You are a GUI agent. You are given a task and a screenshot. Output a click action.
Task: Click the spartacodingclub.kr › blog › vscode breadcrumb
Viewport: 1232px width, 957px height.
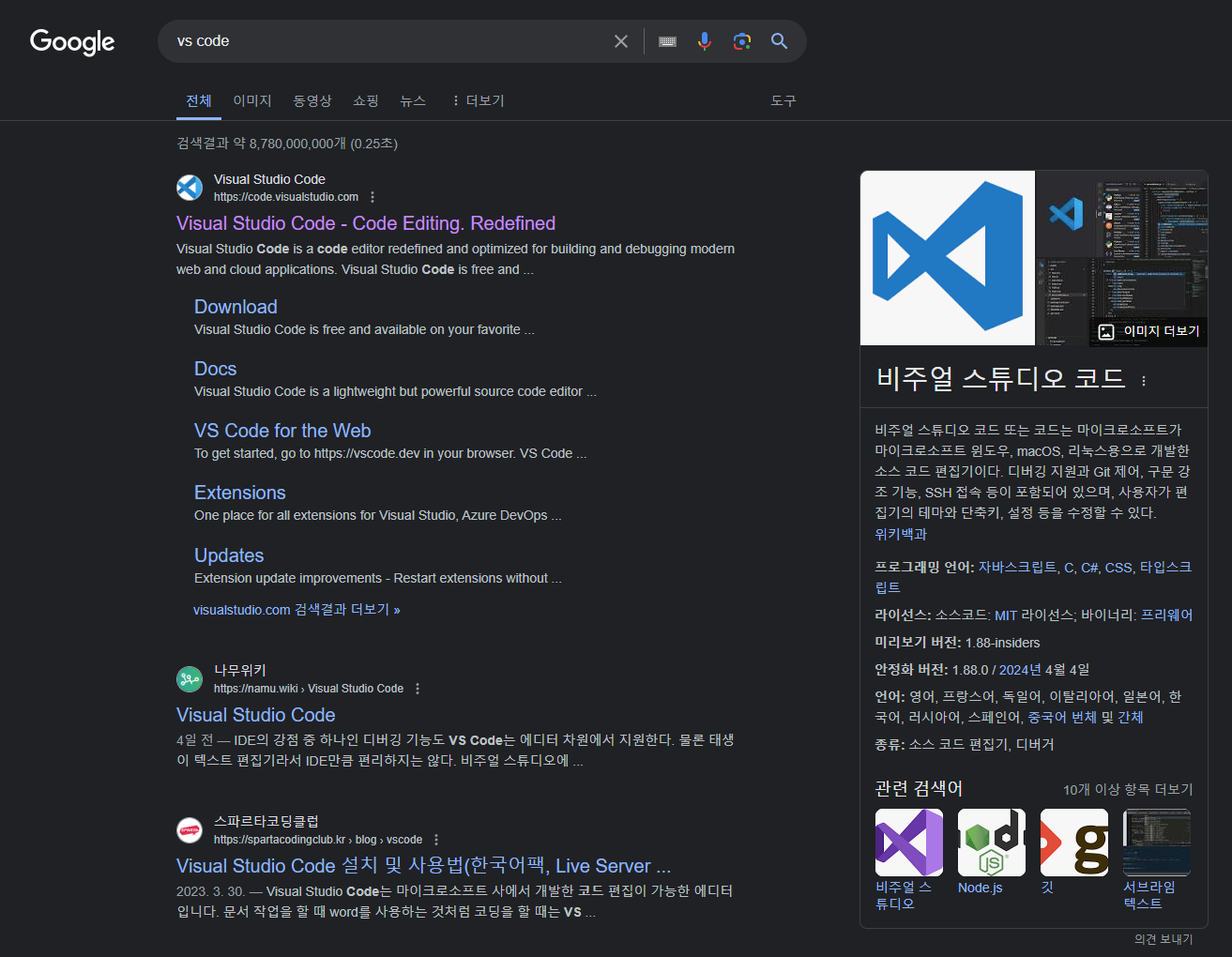point(318,840)
